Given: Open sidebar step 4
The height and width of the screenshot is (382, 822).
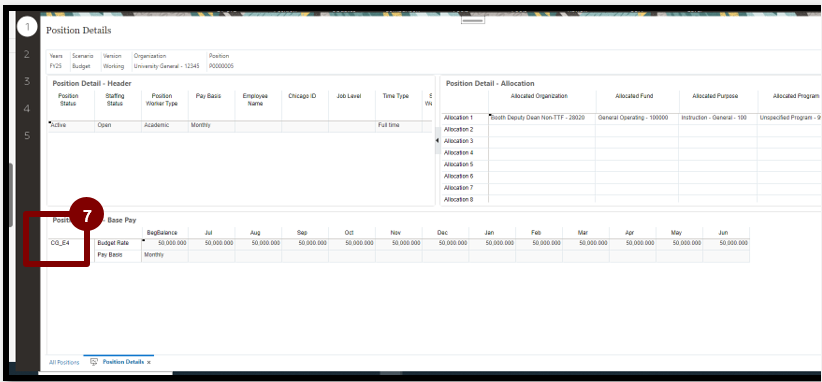Looking at the screenshot, I should pyautogui.click(x=27, y=109).
